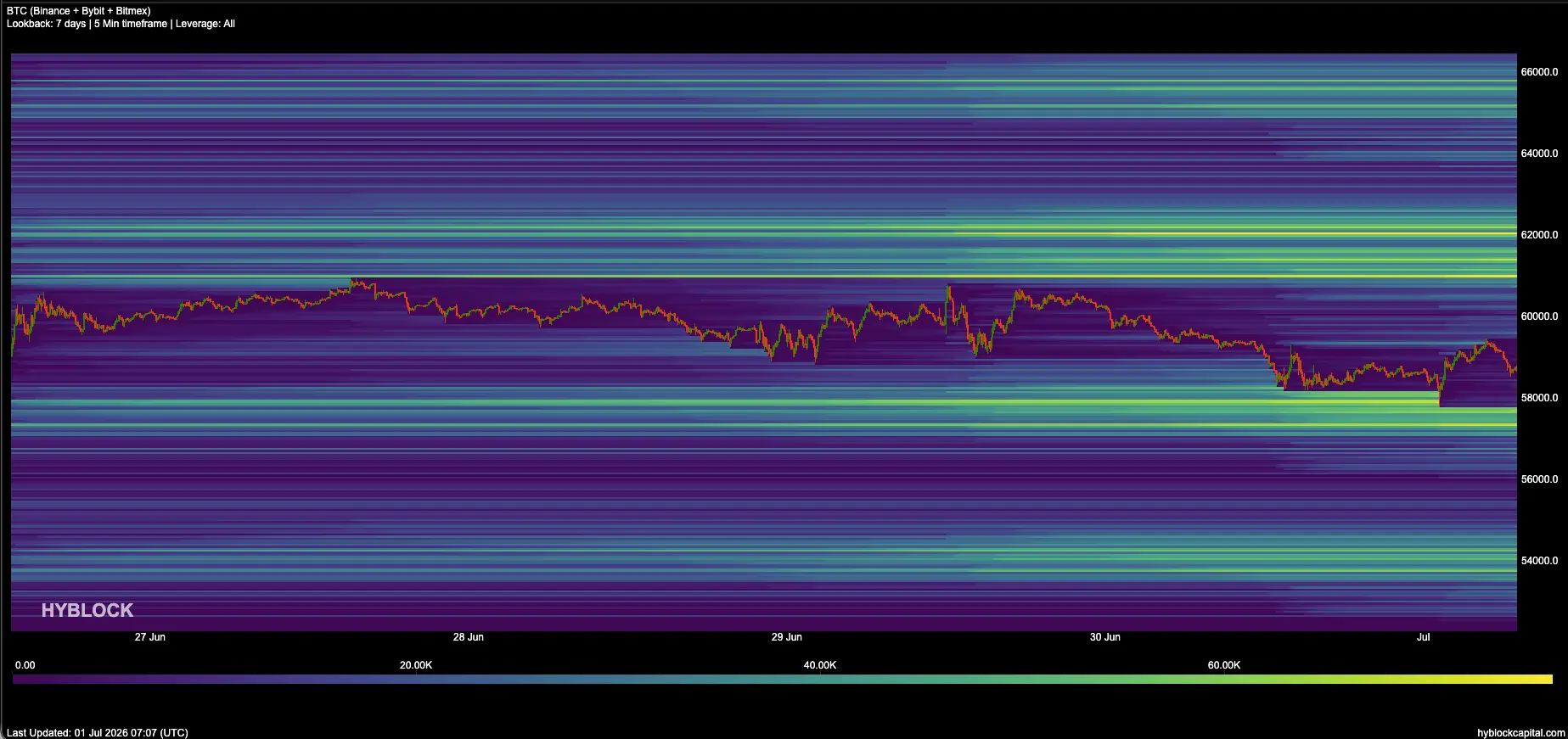Select the 60000.0 price axis label

coord(1539,316)
